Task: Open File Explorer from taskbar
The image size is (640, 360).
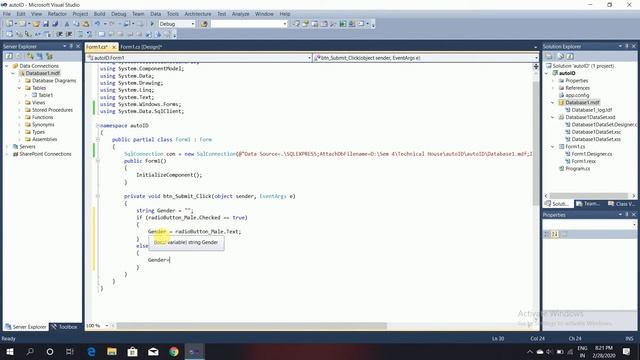Action: coord(112,351)
